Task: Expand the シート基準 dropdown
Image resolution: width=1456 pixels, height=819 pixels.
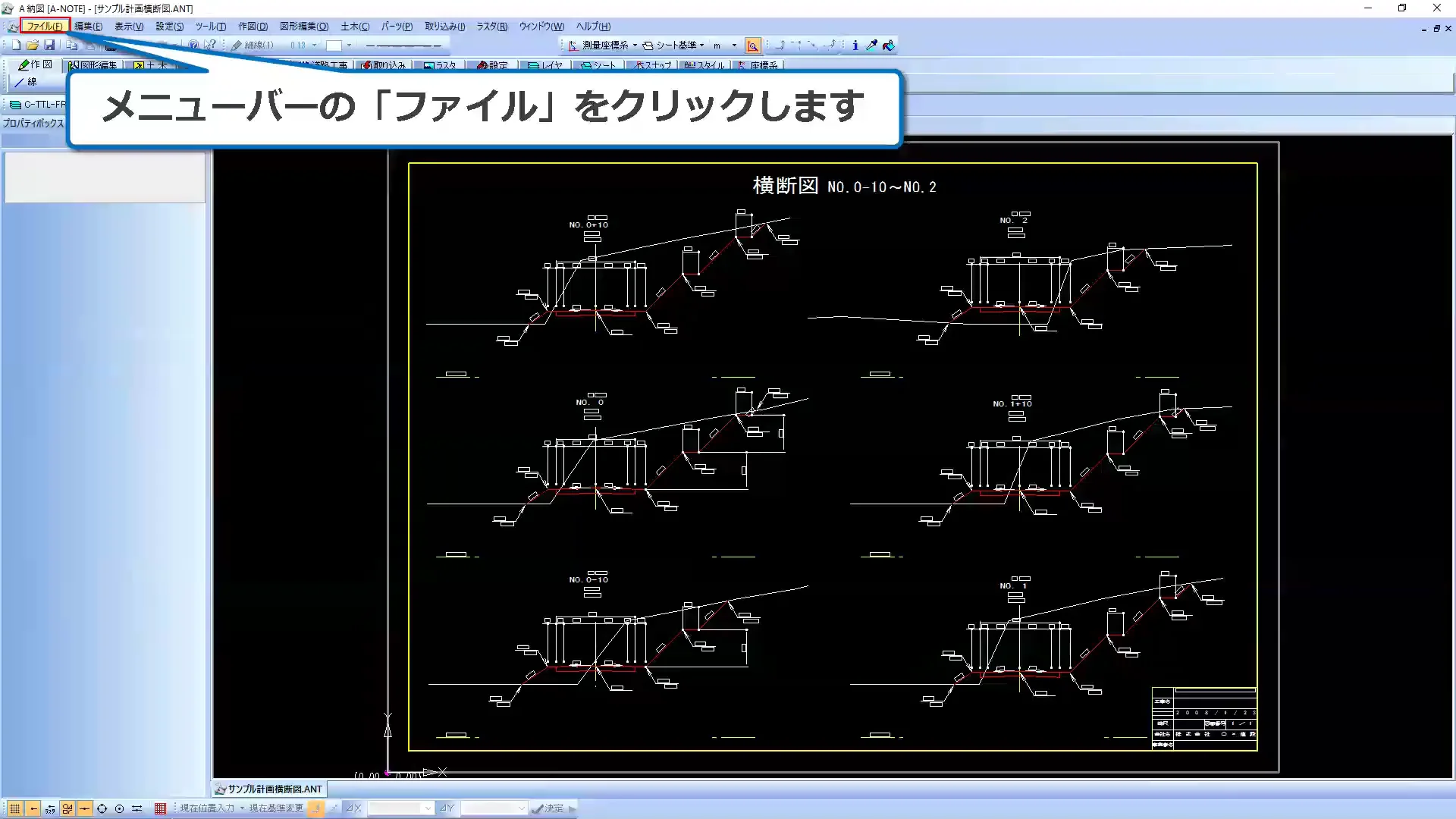Action: [x=701, y=45]
